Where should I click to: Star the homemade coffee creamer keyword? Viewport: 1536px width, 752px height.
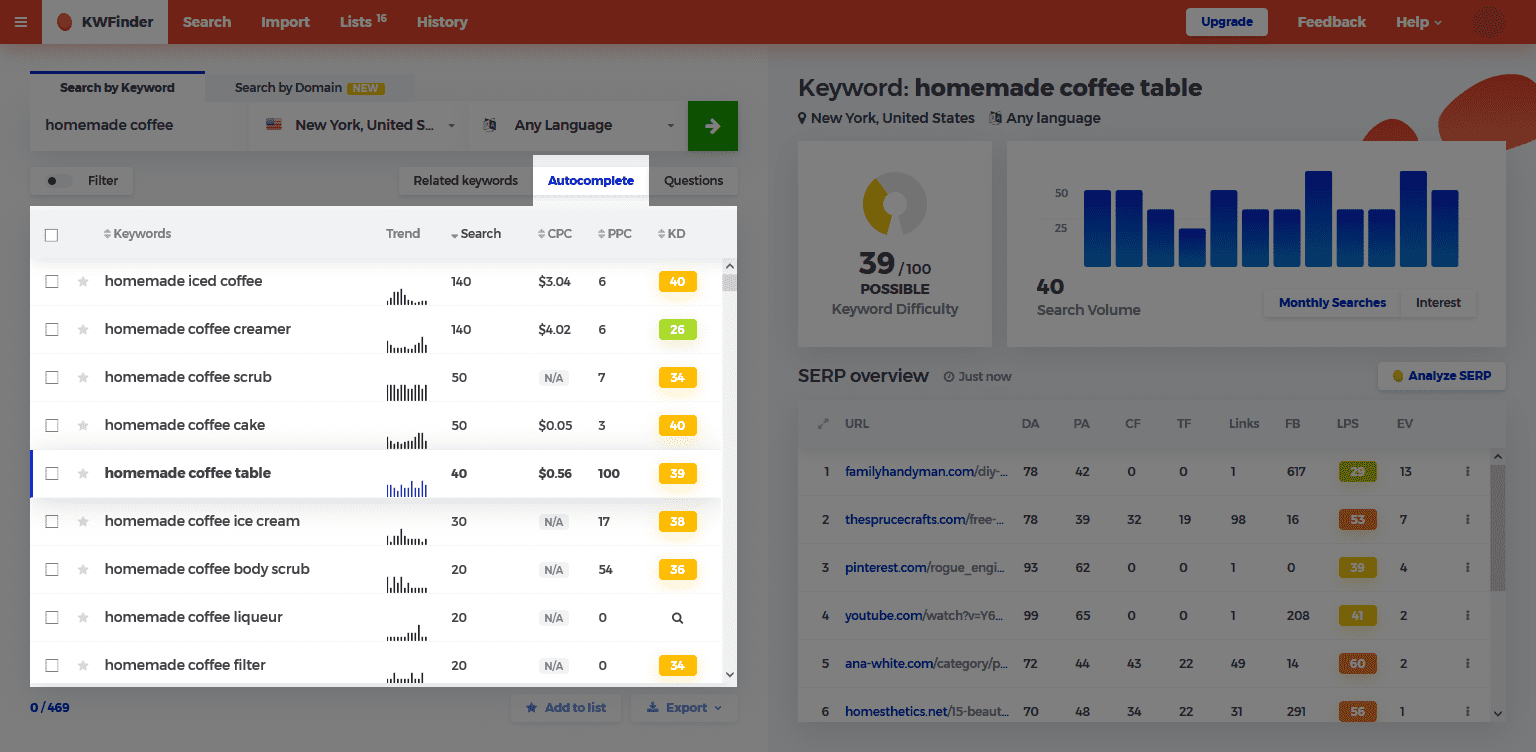(83, 330)
